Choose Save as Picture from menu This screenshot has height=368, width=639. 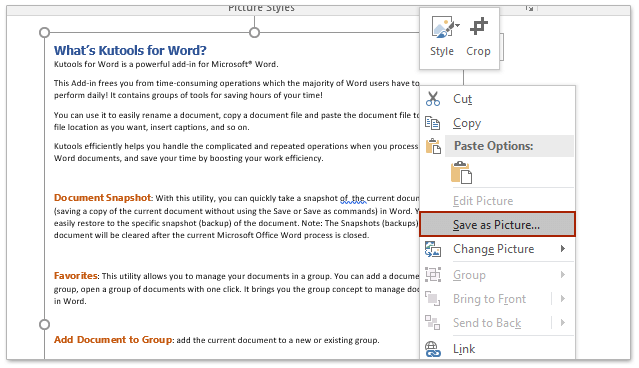tap(497, 224)
